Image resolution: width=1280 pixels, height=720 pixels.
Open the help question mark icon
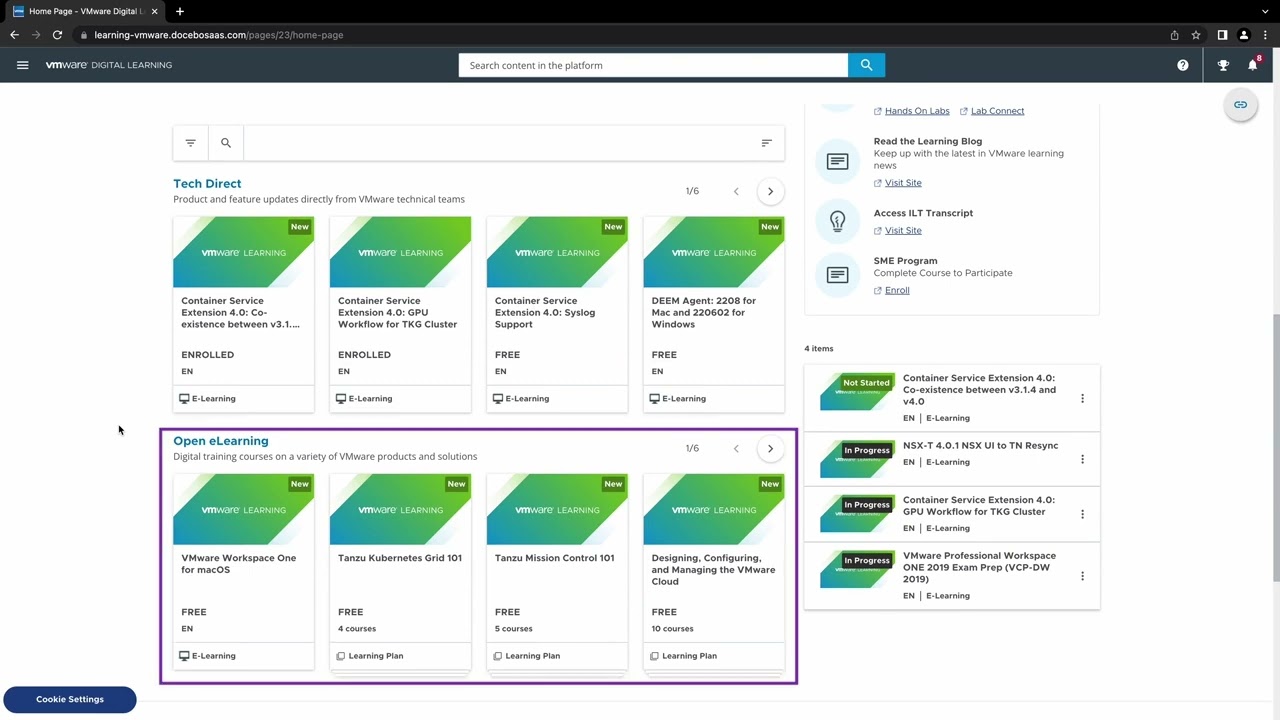[1182, 64]
